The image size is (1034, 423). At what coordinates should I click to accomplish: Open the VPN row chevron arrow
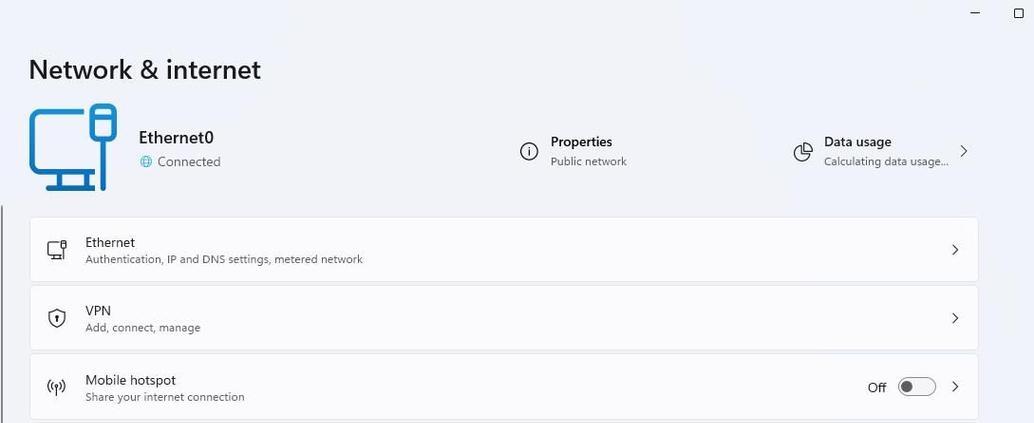(955, 318)
